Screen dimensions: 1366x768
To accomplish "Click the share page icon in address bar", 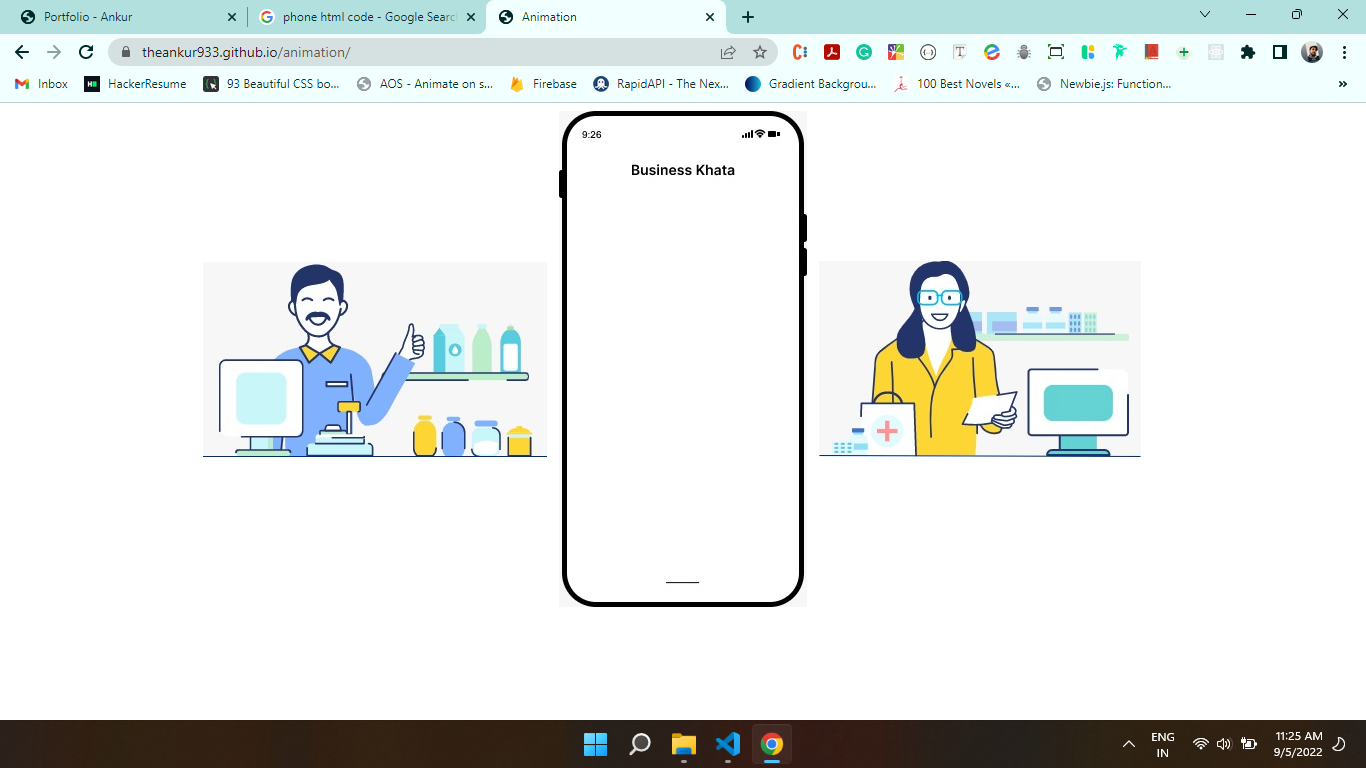I will (x=728, y=52).
